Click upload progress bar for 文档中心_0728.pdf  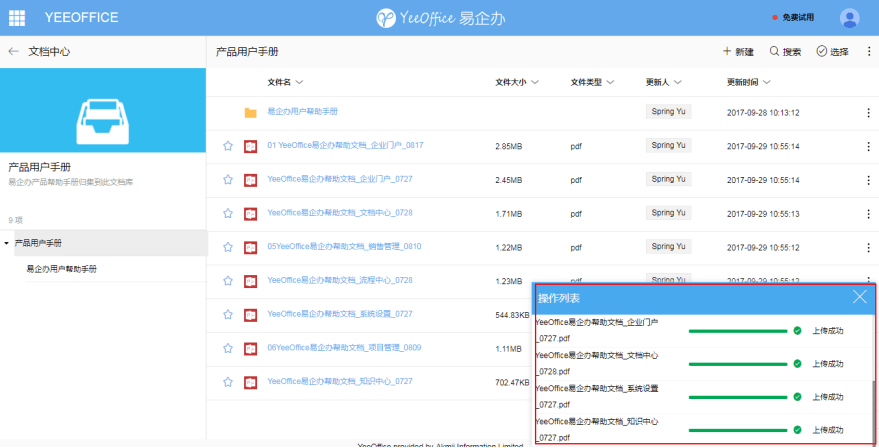738,364
